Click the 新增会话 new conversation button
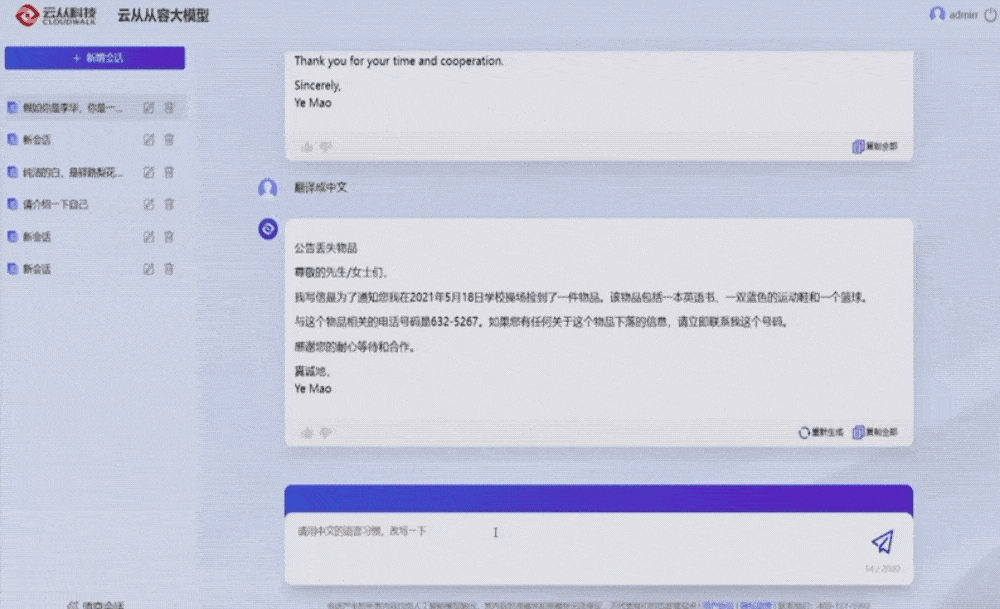1000x609 pixels. 96,58
